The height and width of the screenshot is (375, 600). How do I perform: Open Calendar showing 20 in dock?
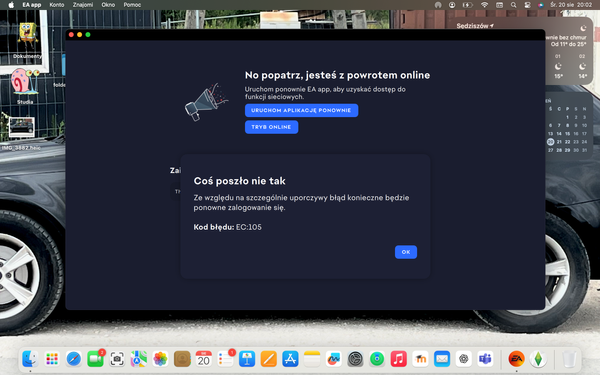click(x=204, y=359)
